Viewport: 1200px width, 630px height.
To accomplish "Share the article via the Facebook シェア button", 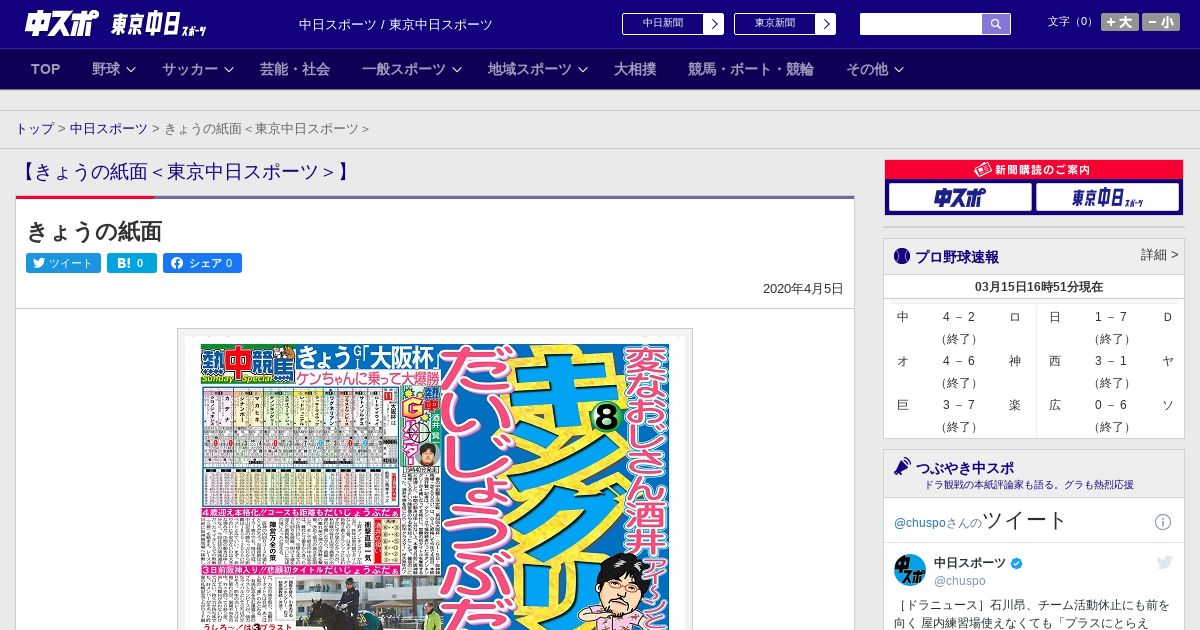I will pos(202,263).
